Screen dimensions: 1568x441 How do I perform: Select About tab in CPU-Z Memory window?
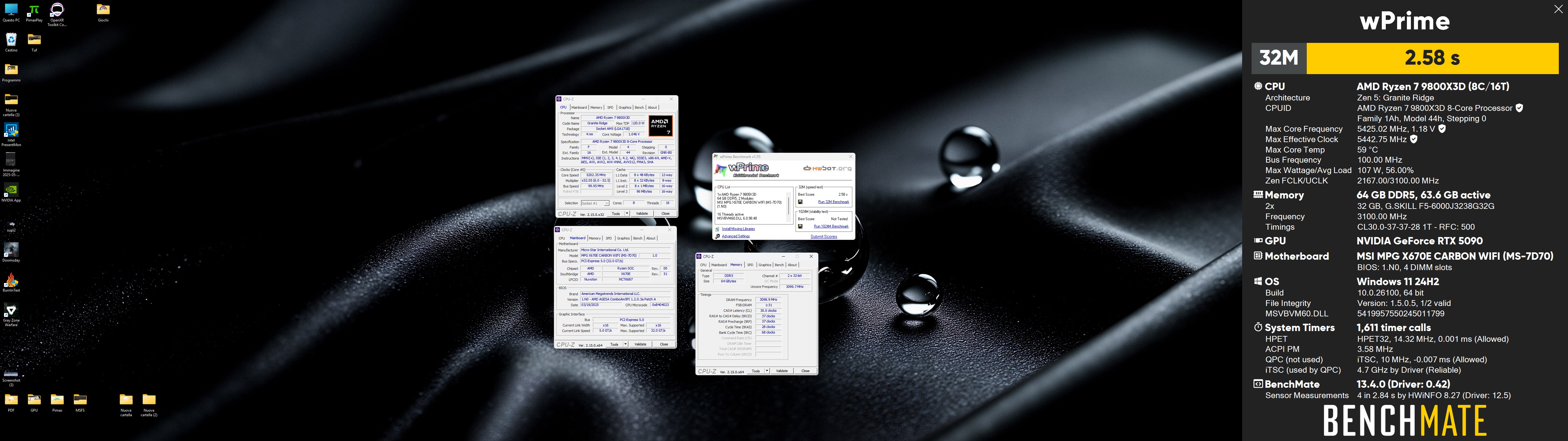[792, 265]
